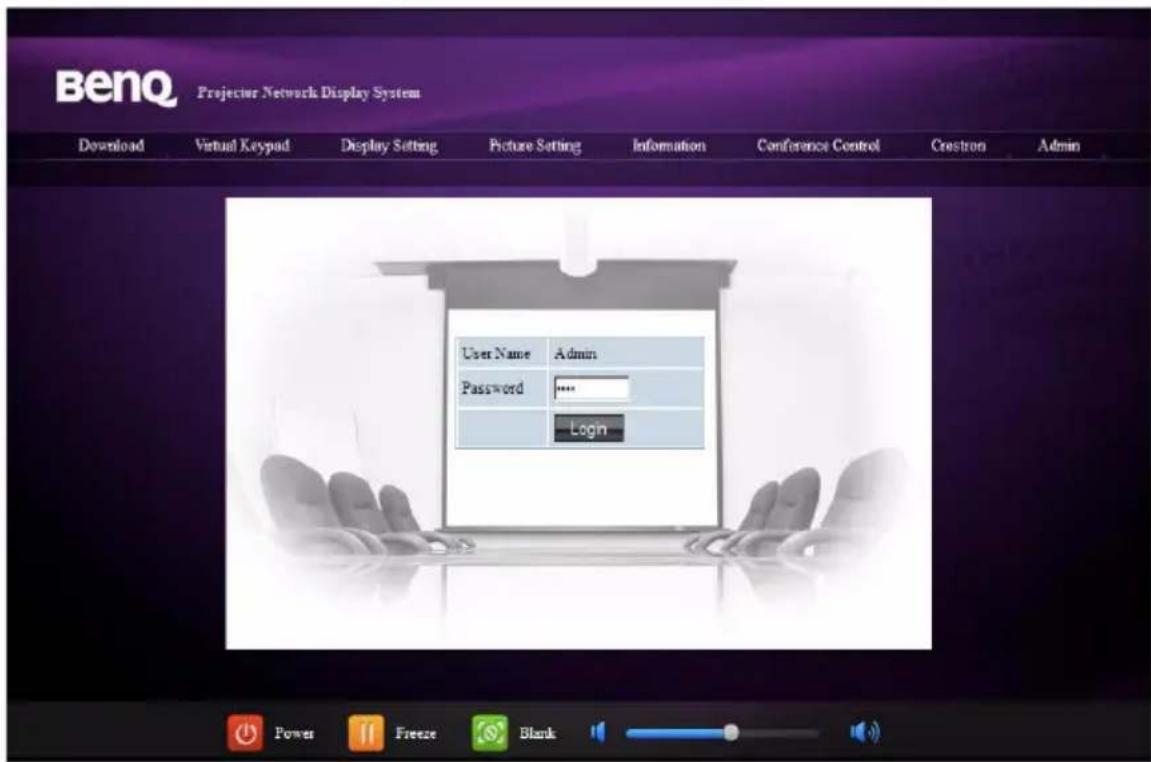This screenshot has height=762, width=1151.
Task: Click the volume up speaker icon
Action: point(865,732)
